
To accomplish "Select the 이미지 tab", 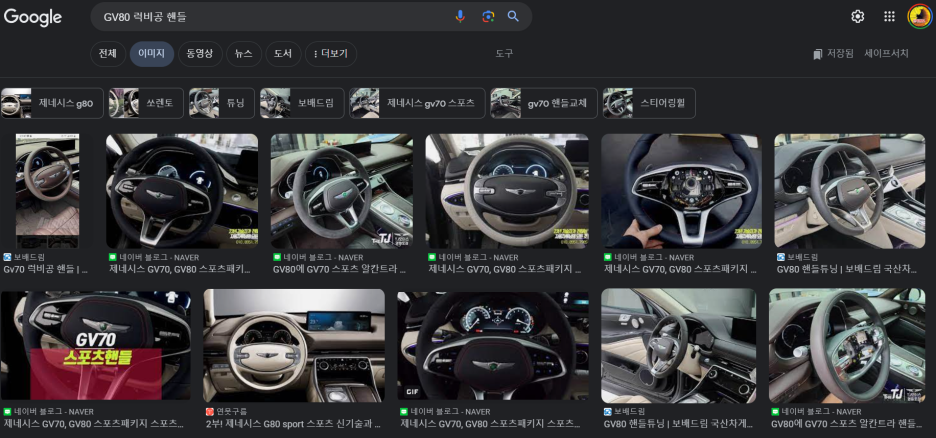I will pos(152,54).
